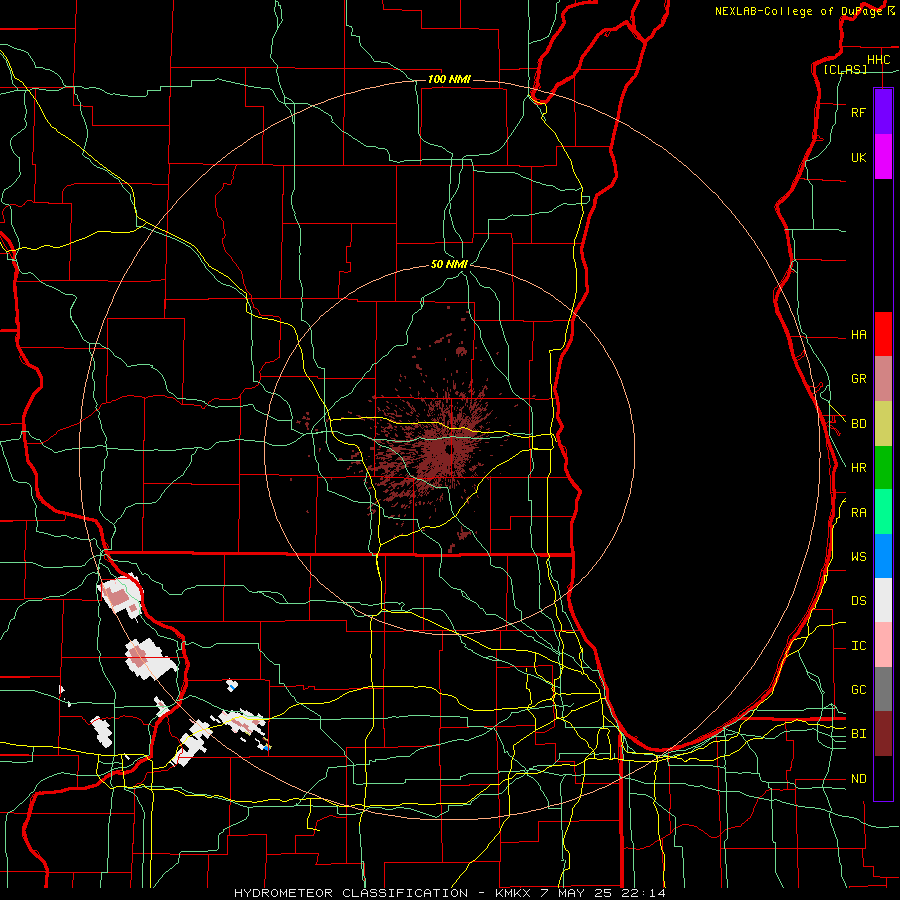Click the HA red legend swatch
The width and height of the screenshot is (900, 900).
coord(883,334)
